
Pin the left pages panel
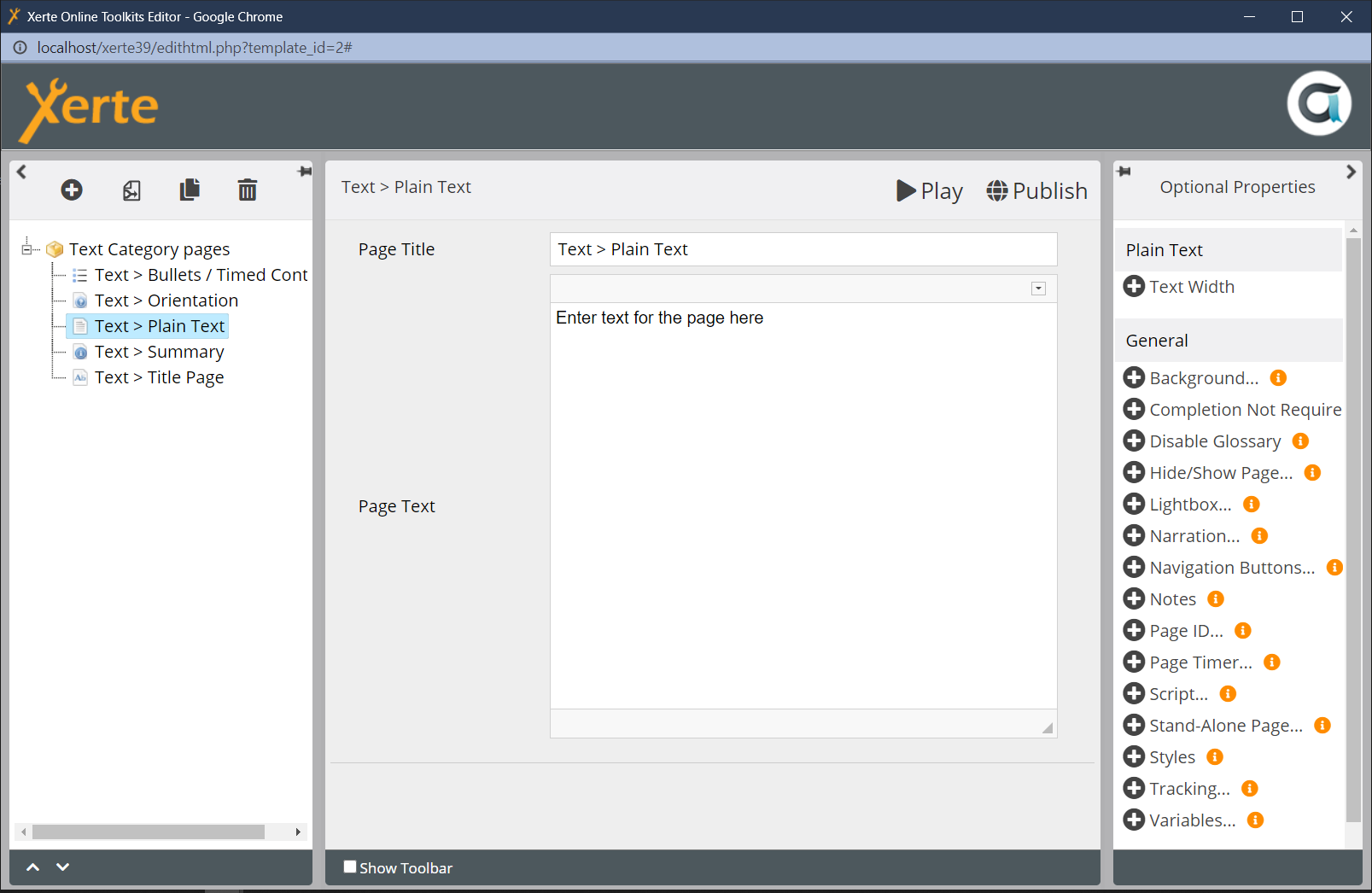coord(304,172)
